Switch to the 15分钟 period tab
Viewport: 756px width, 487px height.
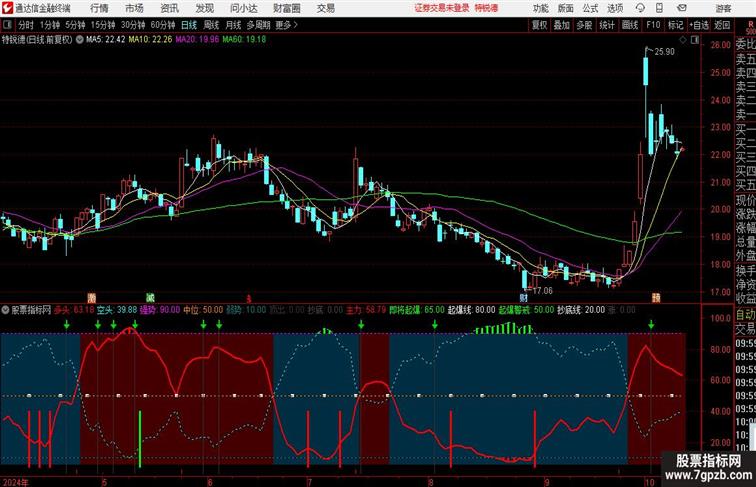tap(103, 25)
